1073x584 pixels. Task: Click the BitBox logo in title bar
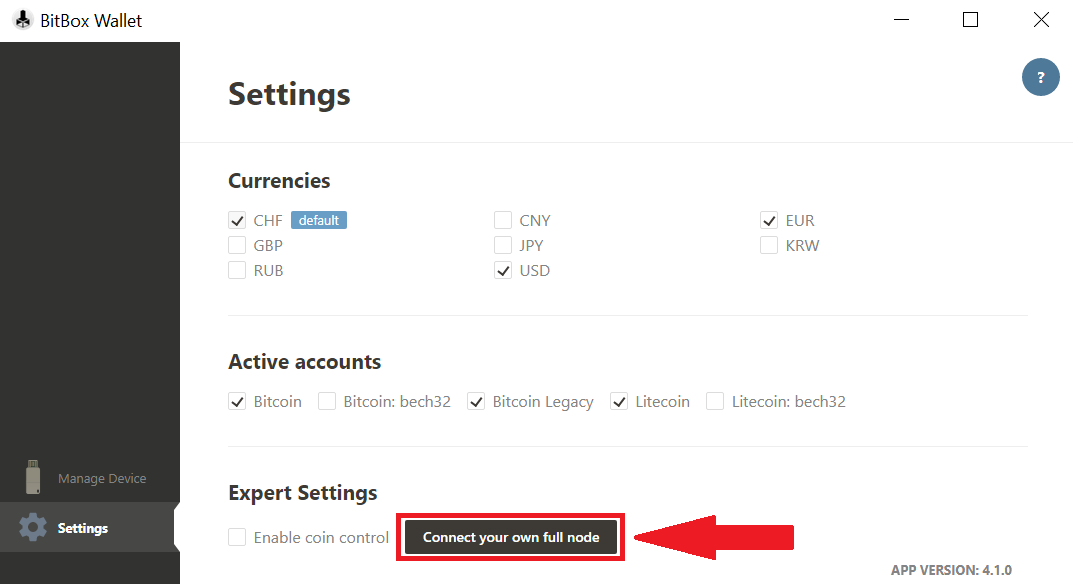coord(22,20)
